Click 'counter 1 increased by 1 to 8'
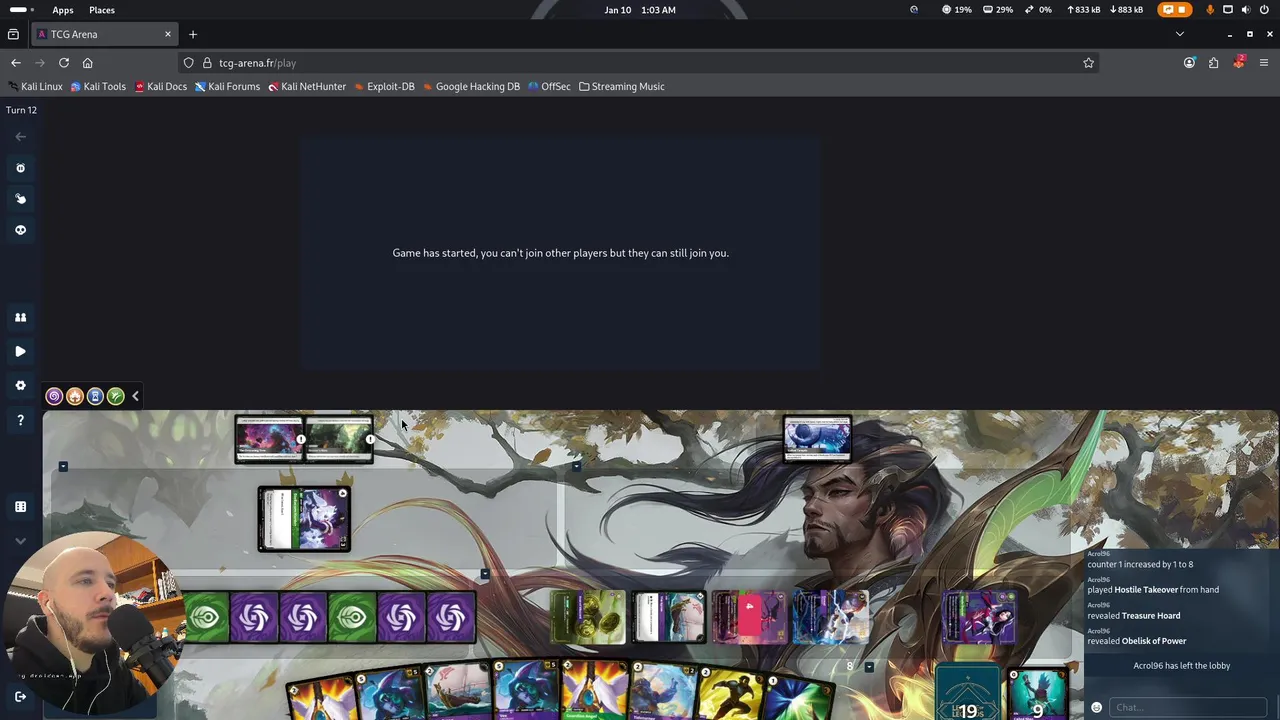Image resolution: width=1280 pixels, height=720 pixels. [x=1140, y=564]
